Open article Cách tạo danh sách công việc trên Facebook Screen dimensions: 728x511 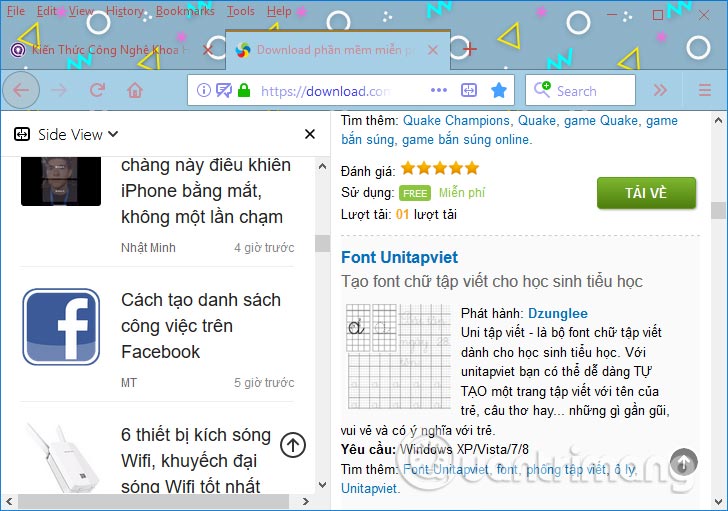point(201,326)
